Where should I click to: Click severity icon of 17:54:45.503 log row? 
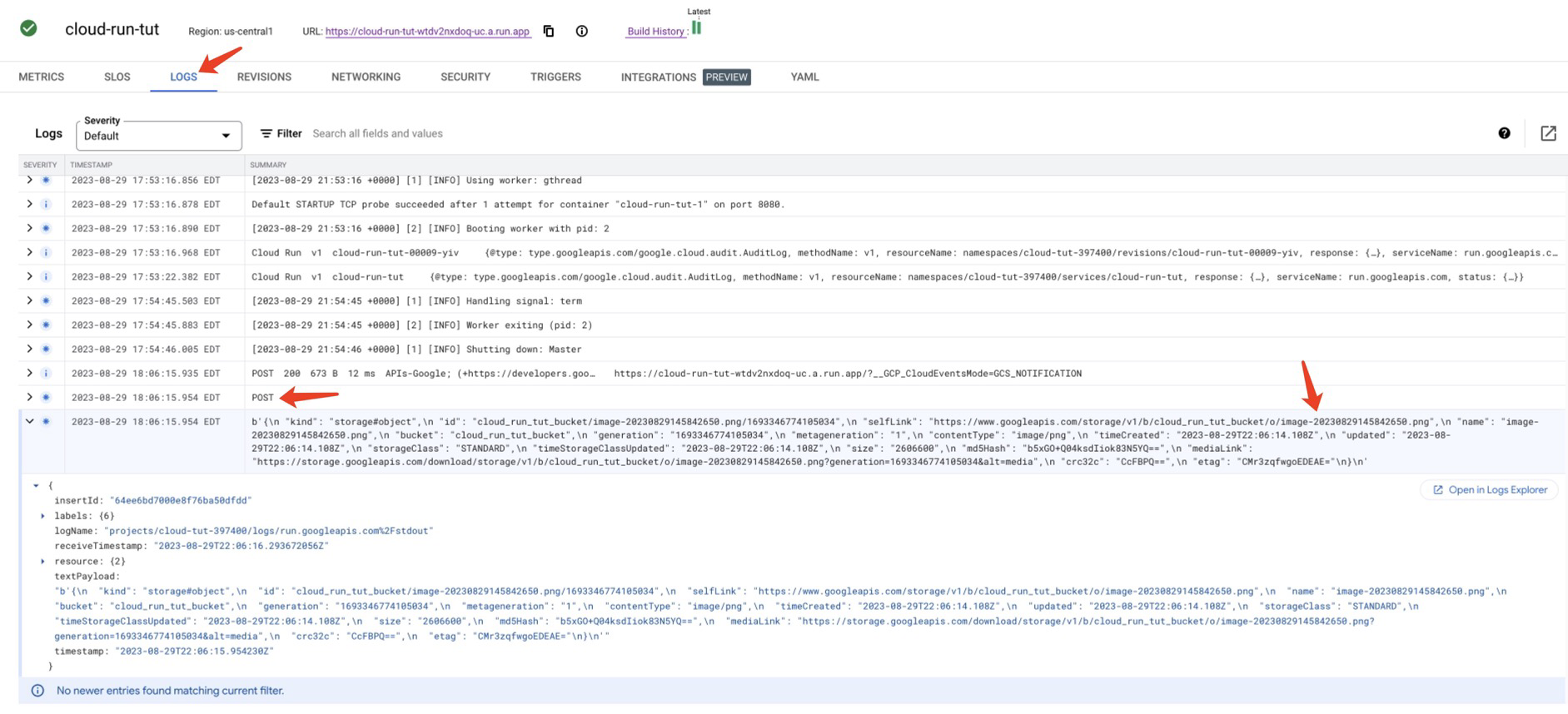[46, 300]
